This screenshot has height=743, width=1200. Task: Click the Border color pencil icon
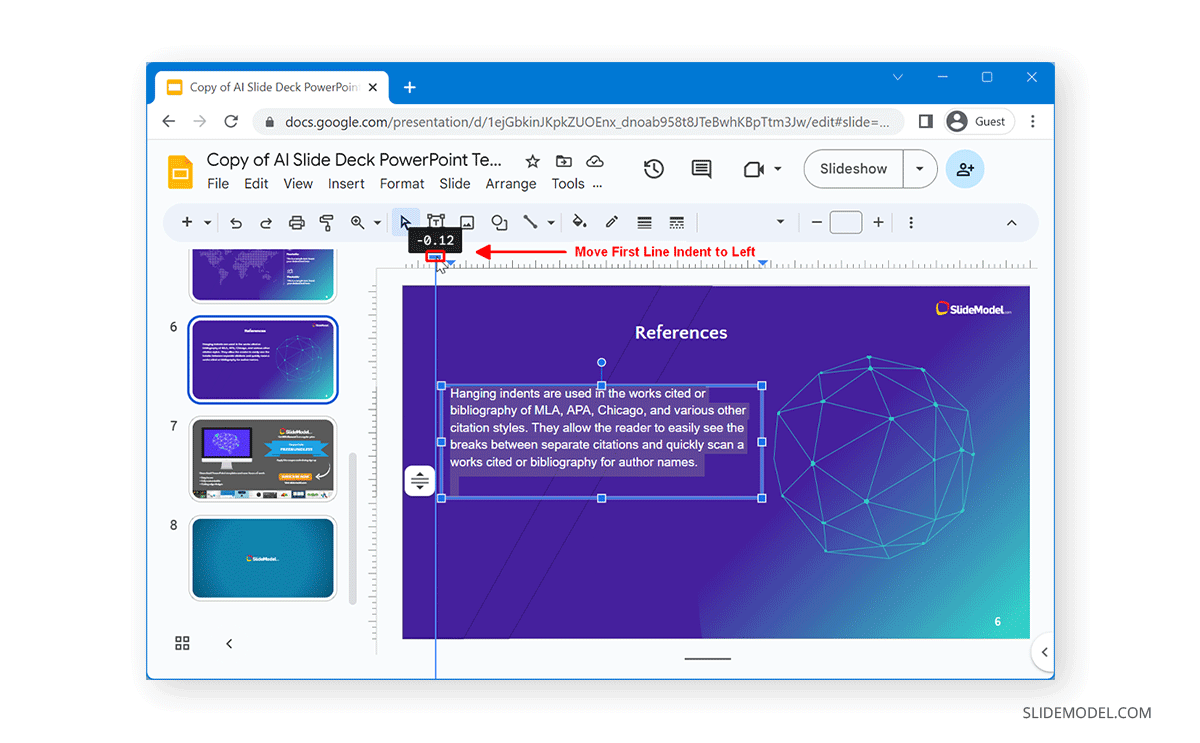pos(612,223)
